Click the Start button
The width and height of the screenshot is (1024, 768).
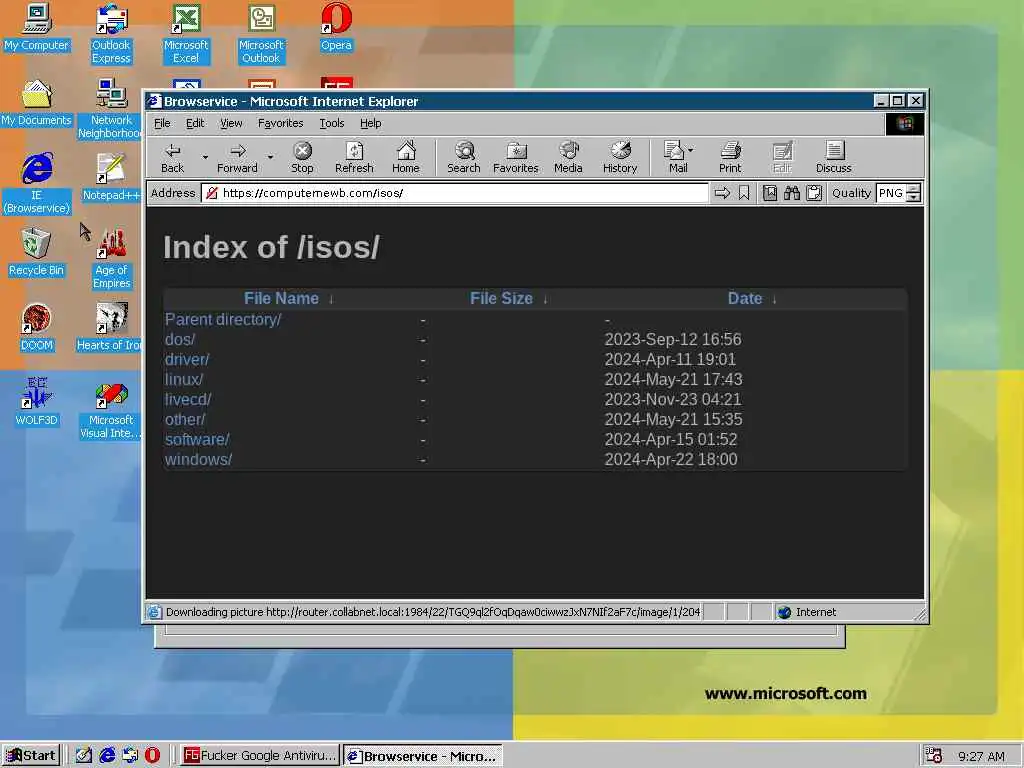tap(31, 756)
